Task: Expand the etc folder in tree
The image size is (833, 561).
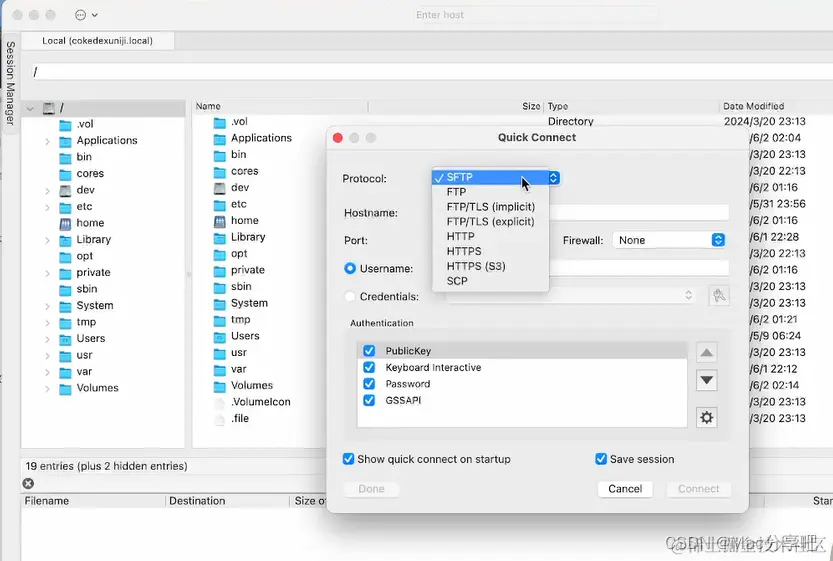Action: [x=47, y=207]
